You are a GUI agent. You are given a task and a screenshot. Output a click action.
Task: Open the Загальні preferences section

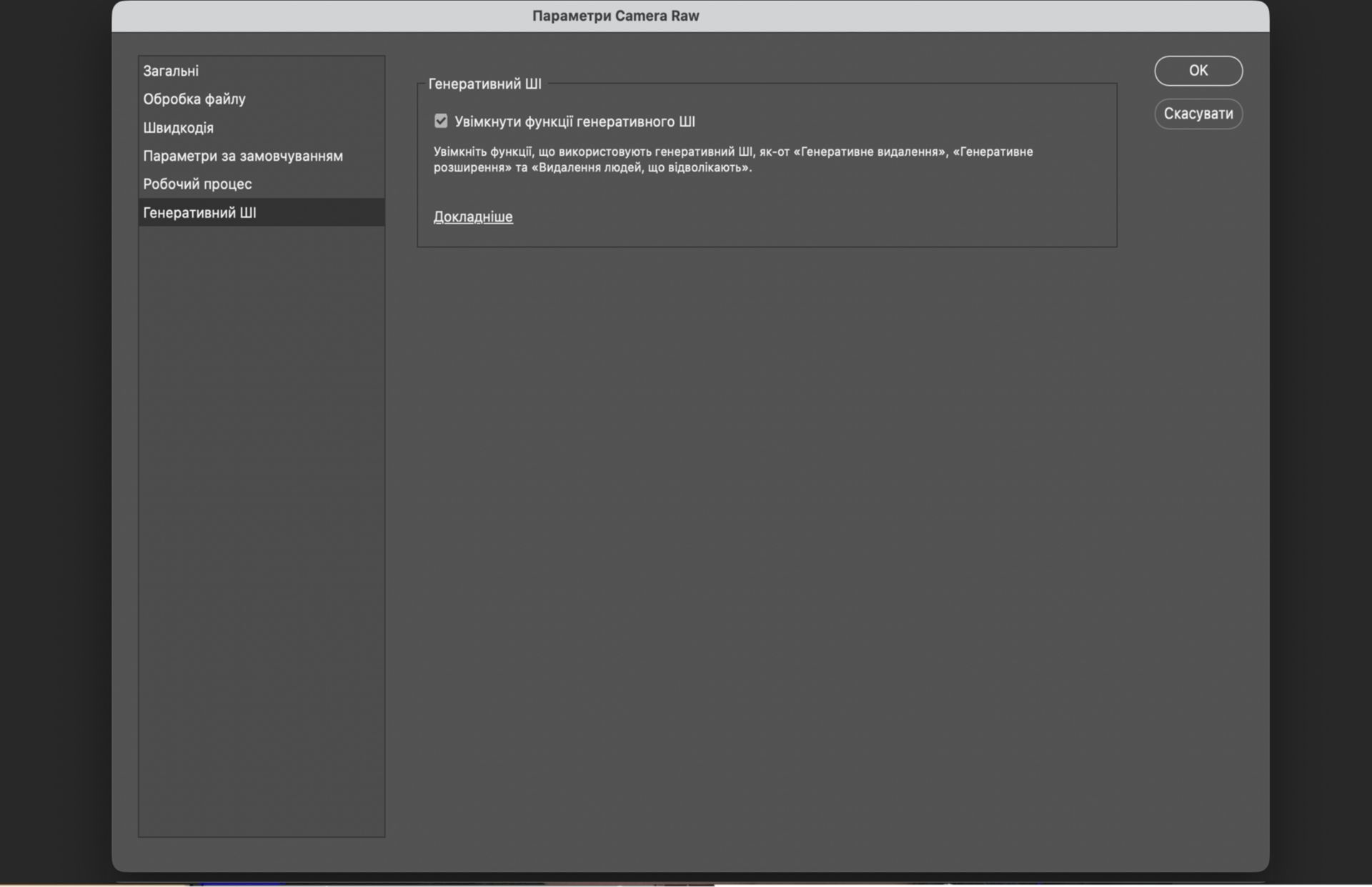click(262, 71)
